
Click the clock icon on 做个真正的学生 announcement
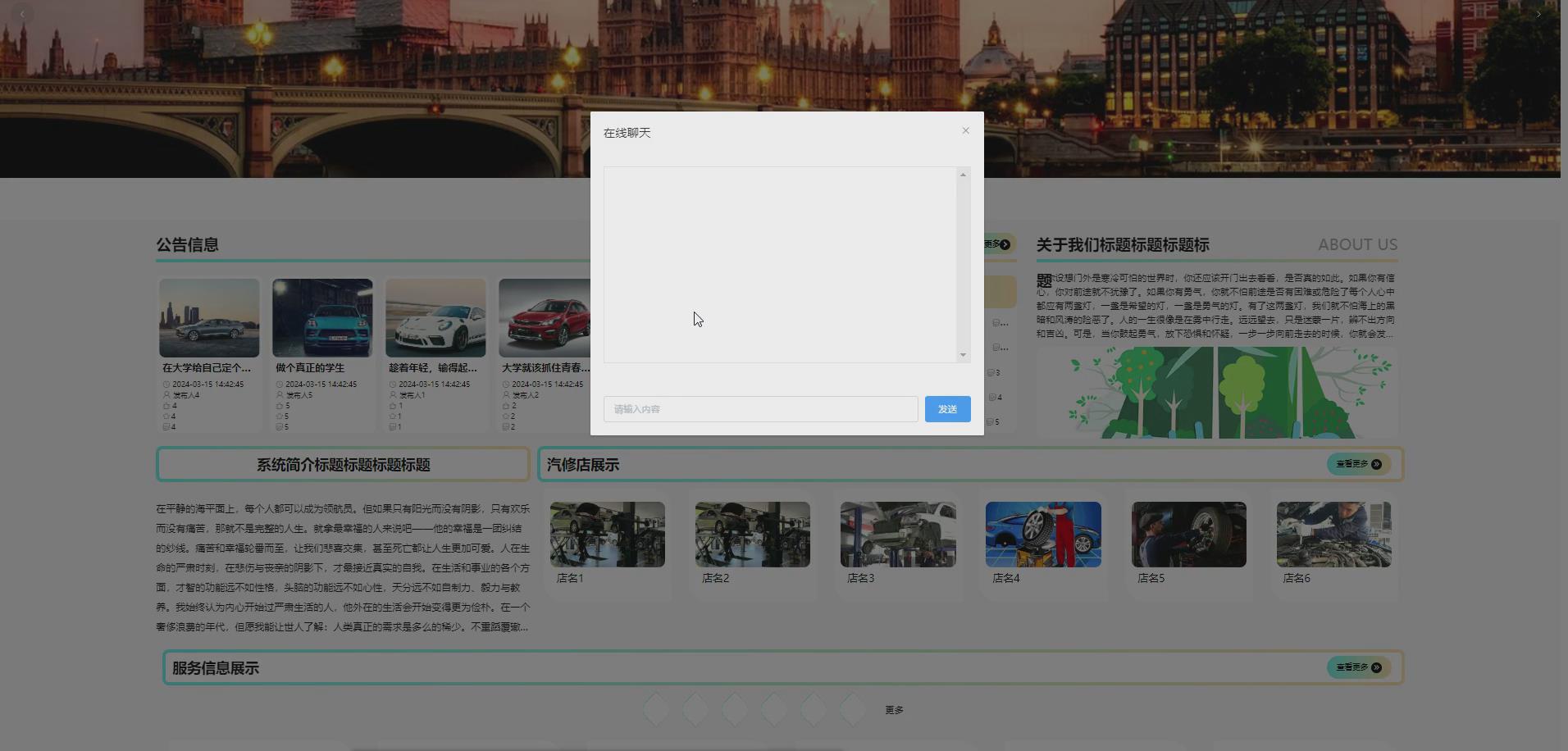[x=279, y=384]
